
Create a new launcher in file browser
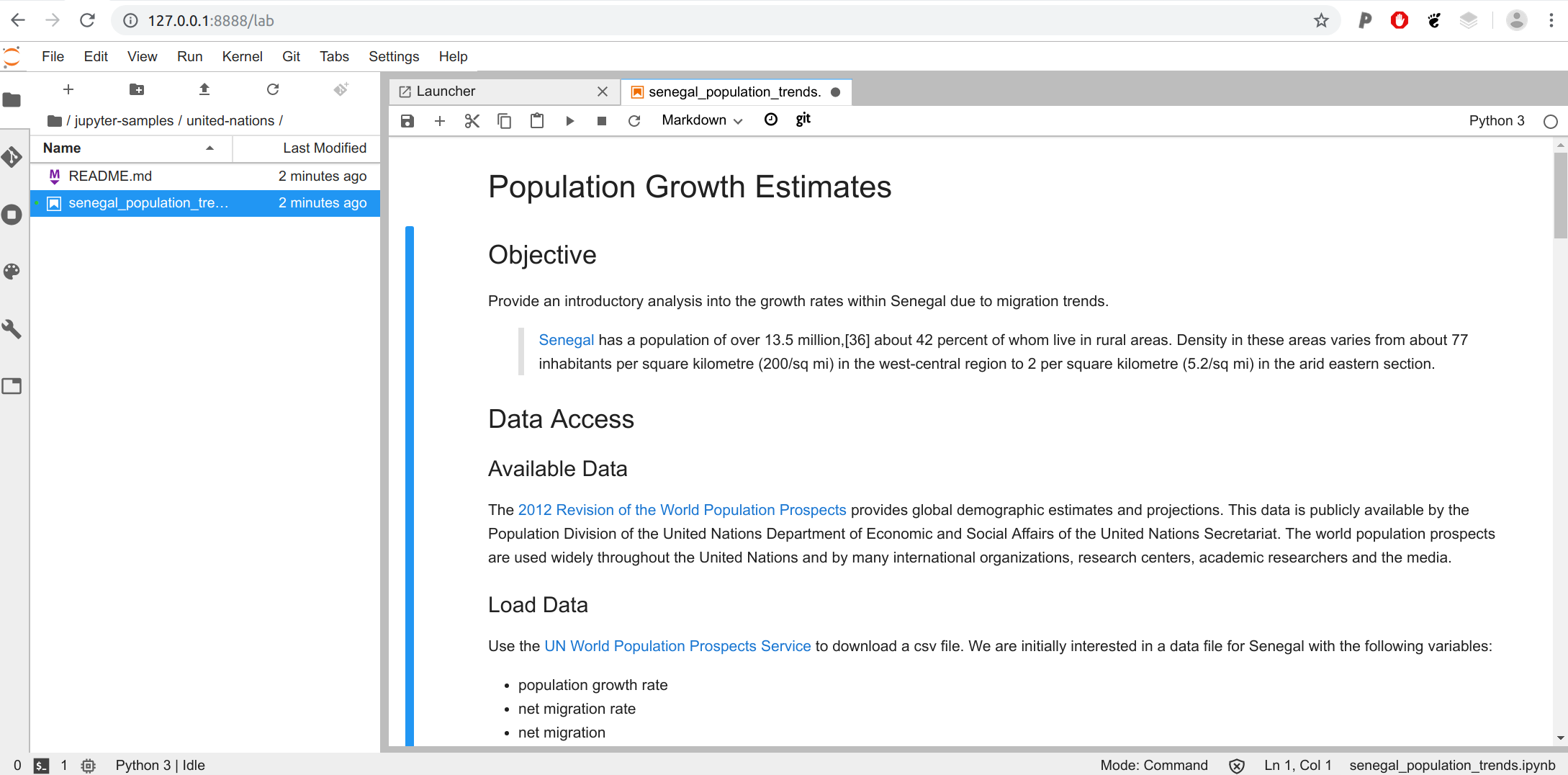[x=68, y=89]
